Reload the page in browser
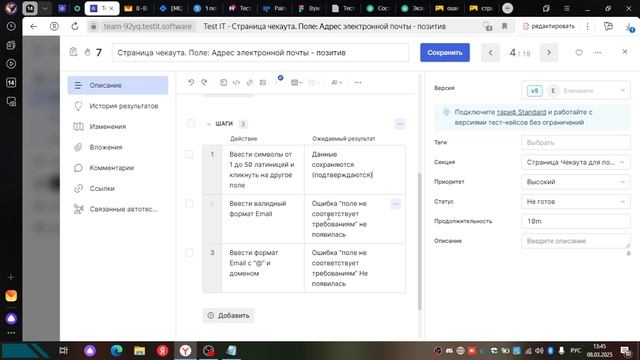This screenshot has width=640, height=360. [75, 27]
